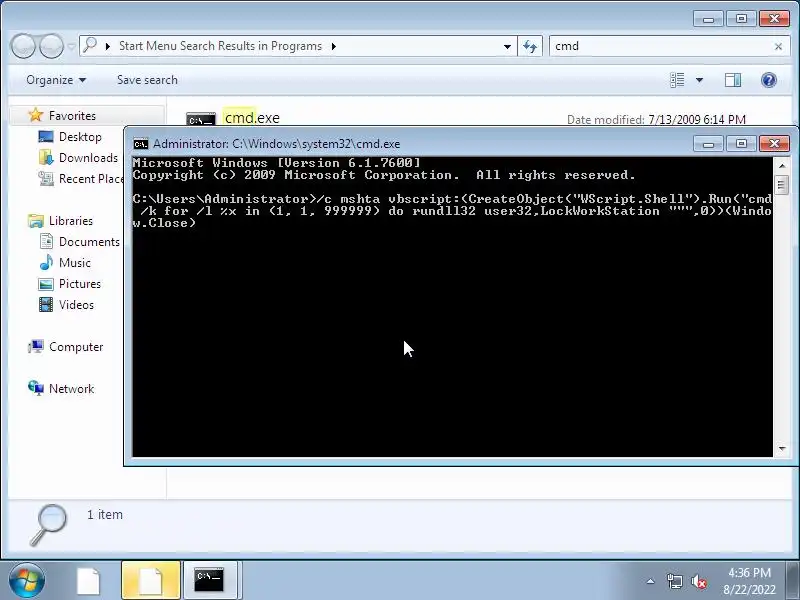Click the search magnifier icon in address bar

pyautogui.click(x=90, y=45)
